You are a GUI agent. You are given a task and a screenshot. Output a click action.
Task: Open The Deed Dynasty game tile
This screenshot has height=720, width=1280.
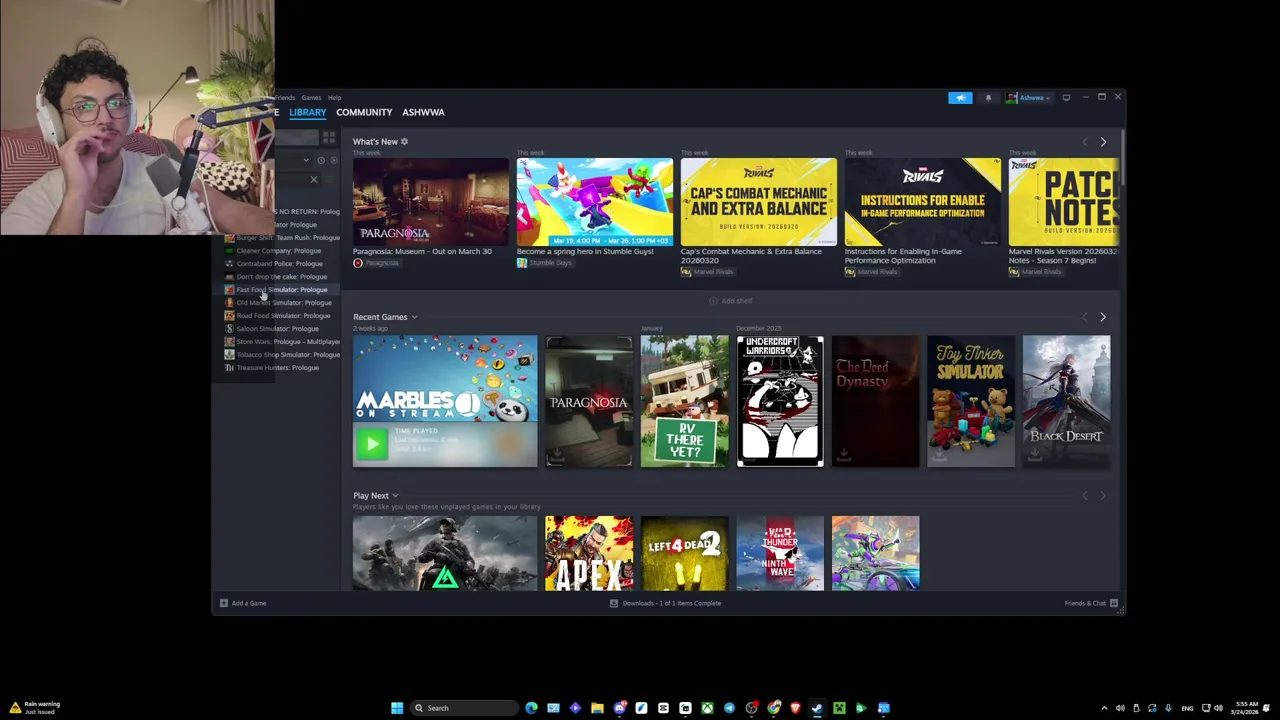(875, 402)
